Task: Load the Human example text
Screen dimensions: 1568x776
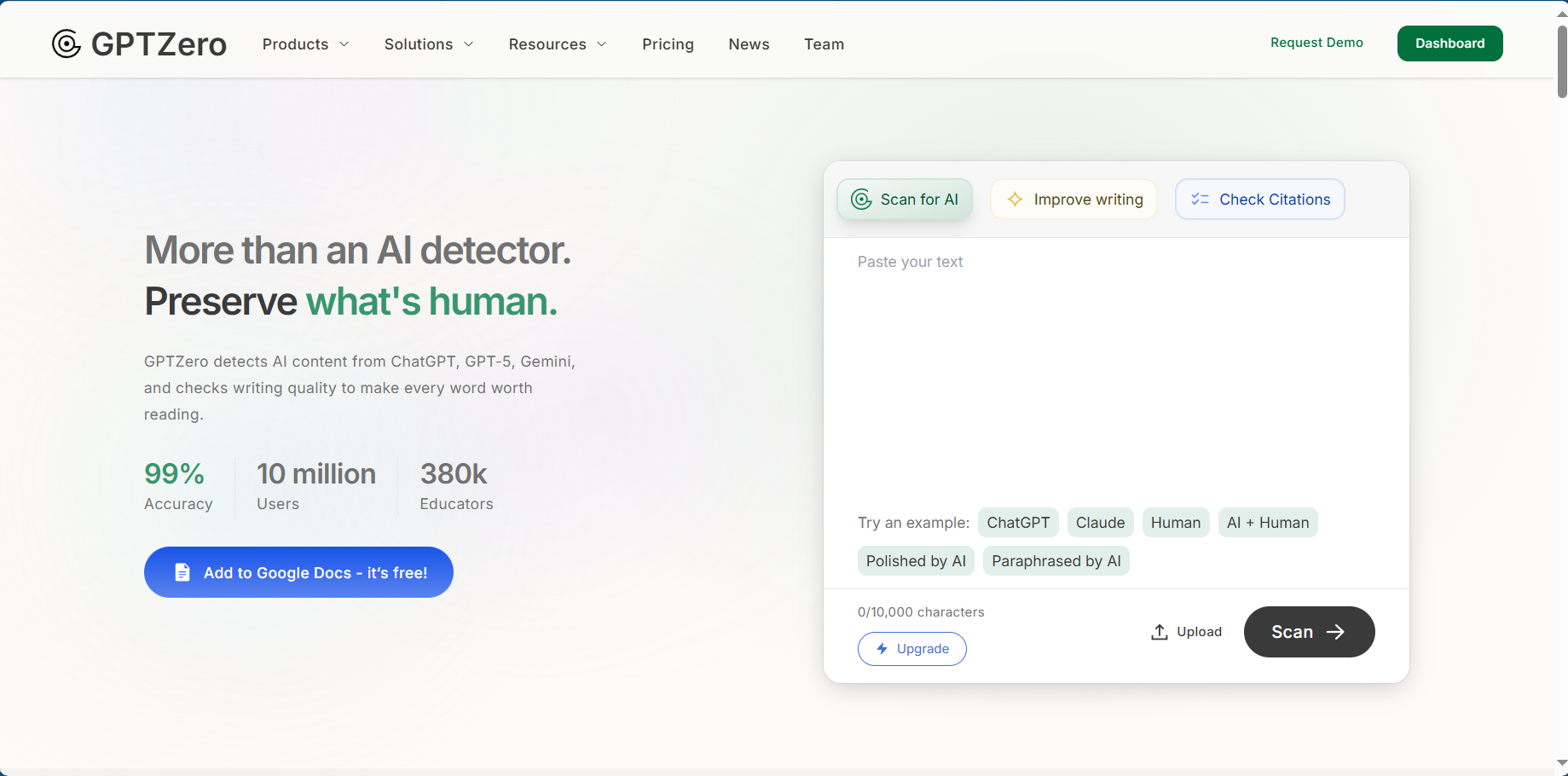Action: click(x=1176, y=523)
